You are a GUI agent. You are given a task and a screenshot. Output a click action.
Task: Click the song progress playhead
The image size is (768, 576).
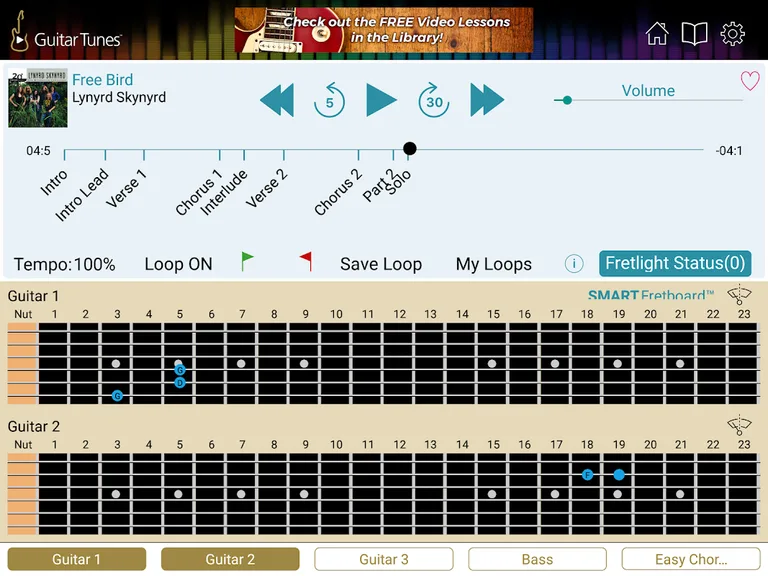coord(409,148)
